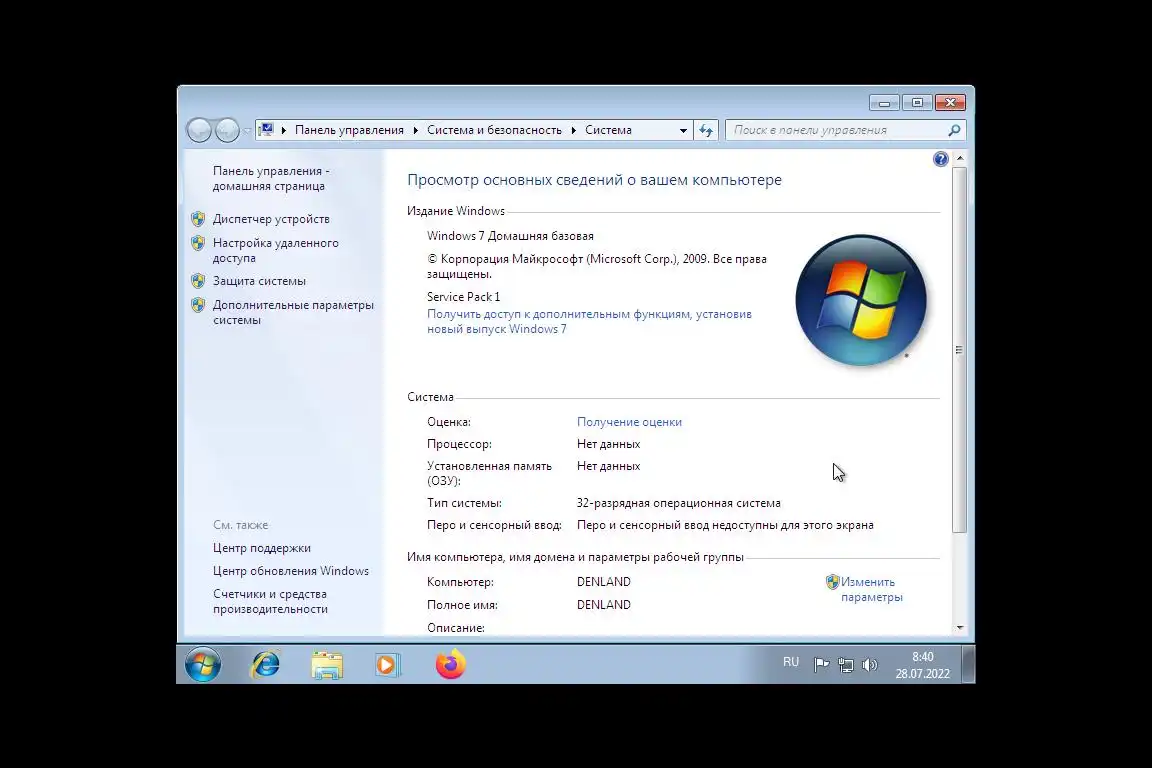Open Центр поддержки link

click(262, 548)
